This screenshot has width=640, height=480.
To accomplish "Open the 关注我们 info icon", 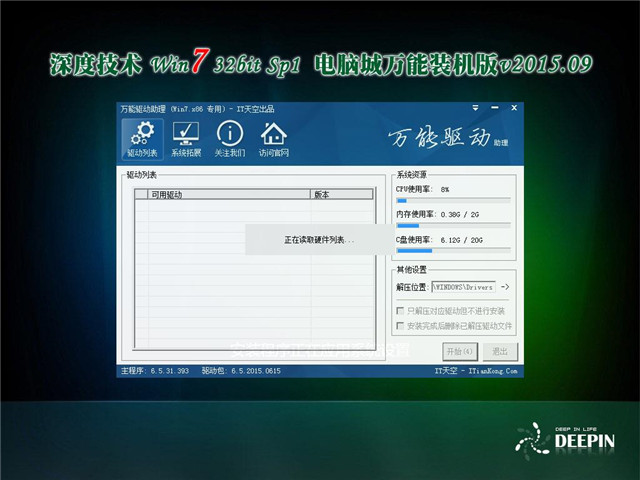I will click(x=230, y=140).
